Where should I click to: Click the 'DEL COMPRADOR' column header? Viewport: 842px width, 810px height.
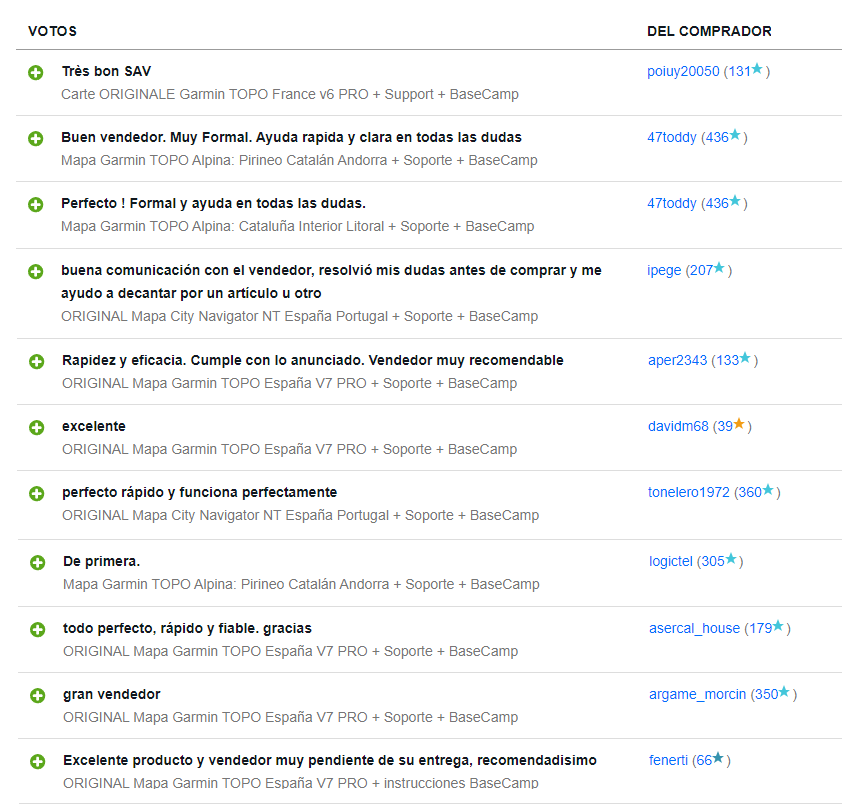(709, 31)
